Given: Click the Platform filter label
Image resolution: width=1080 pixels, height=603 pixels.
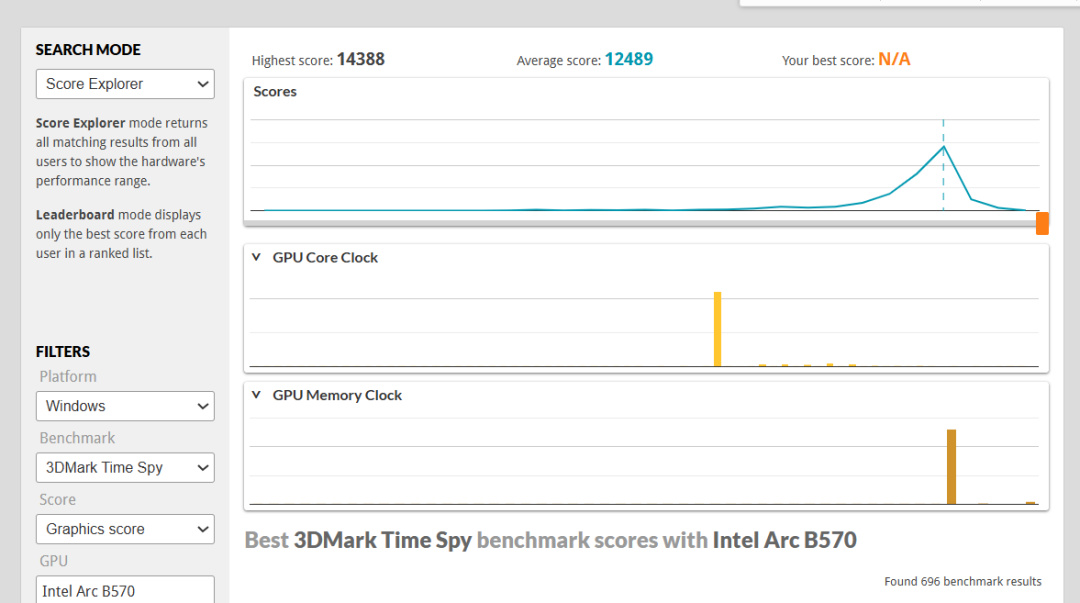Looking at the screenshot, I should 68,376.
